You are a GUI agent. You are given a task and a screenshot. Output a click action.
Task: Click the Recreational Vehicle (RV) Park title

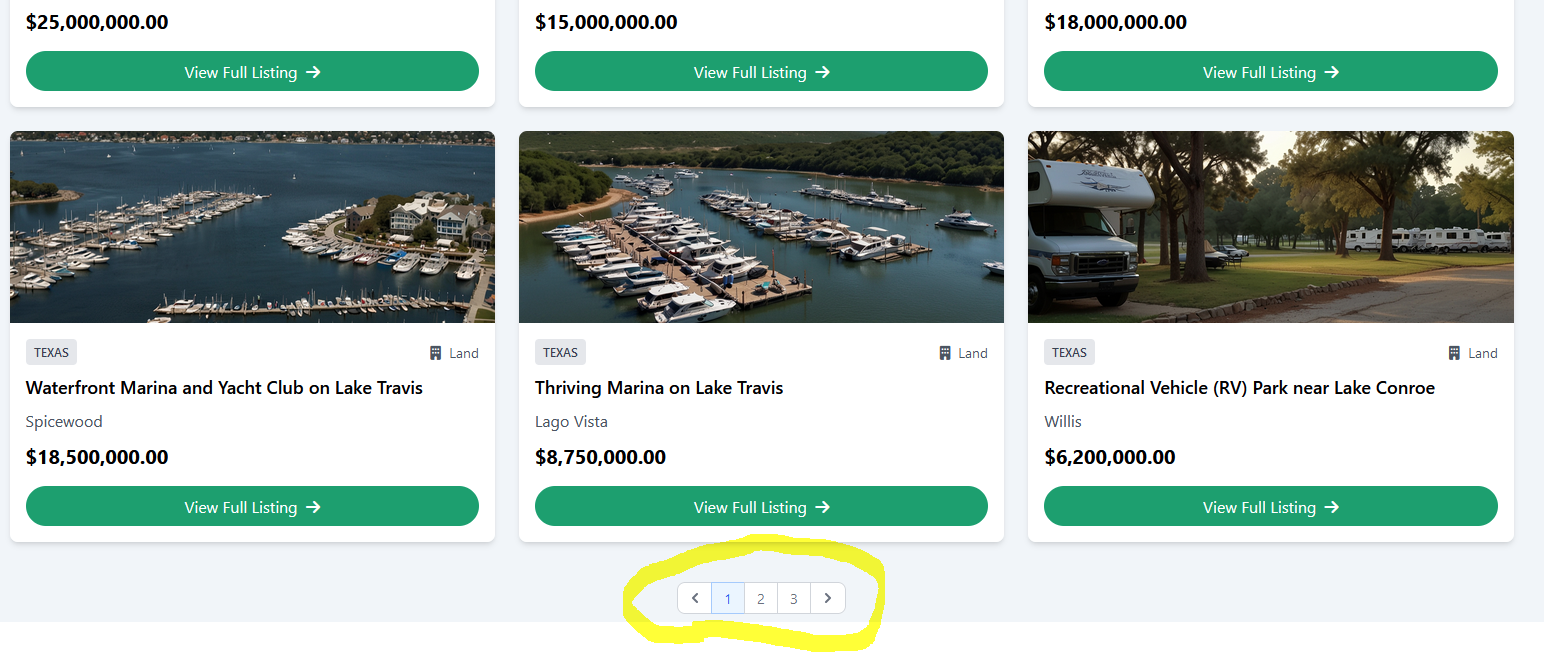[x=1239, y=388]
